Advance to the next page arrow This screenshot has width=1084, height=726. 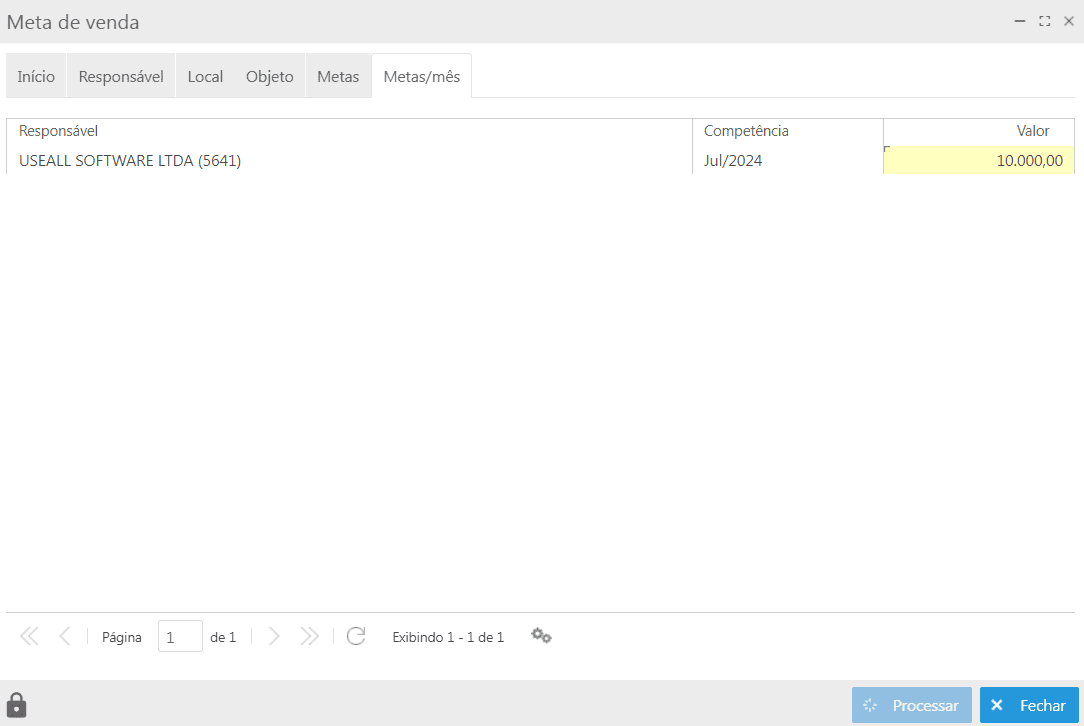click(274, 636)
